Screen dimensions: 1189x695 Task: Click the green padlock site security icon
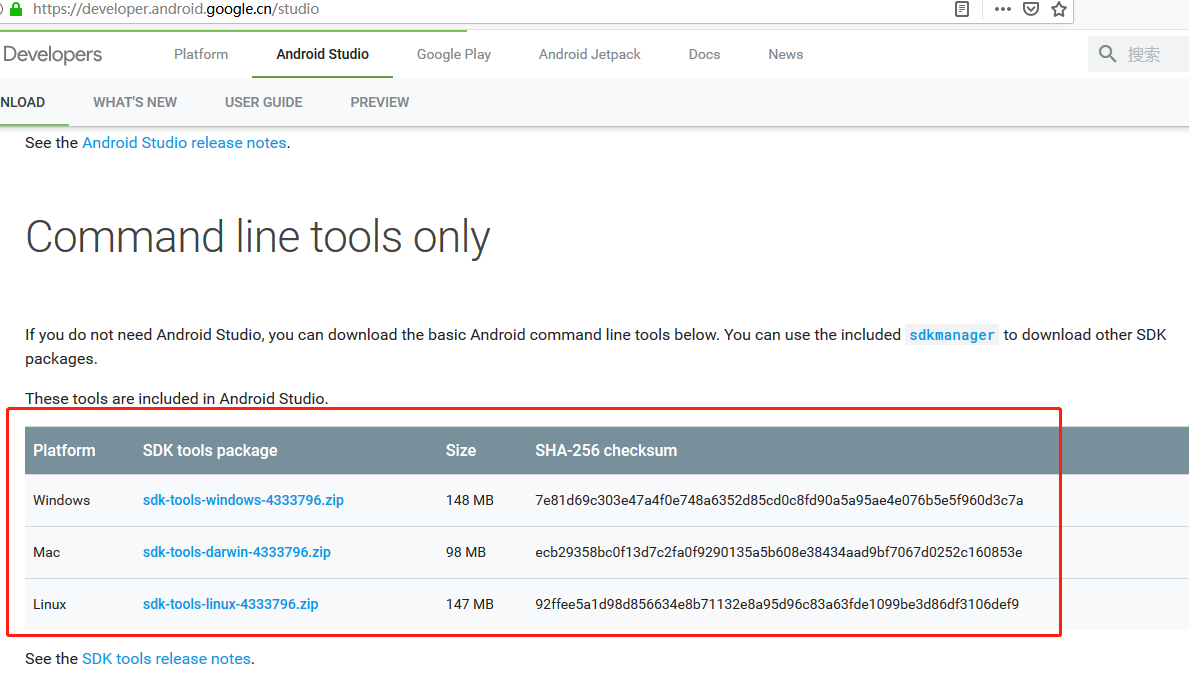15,9
